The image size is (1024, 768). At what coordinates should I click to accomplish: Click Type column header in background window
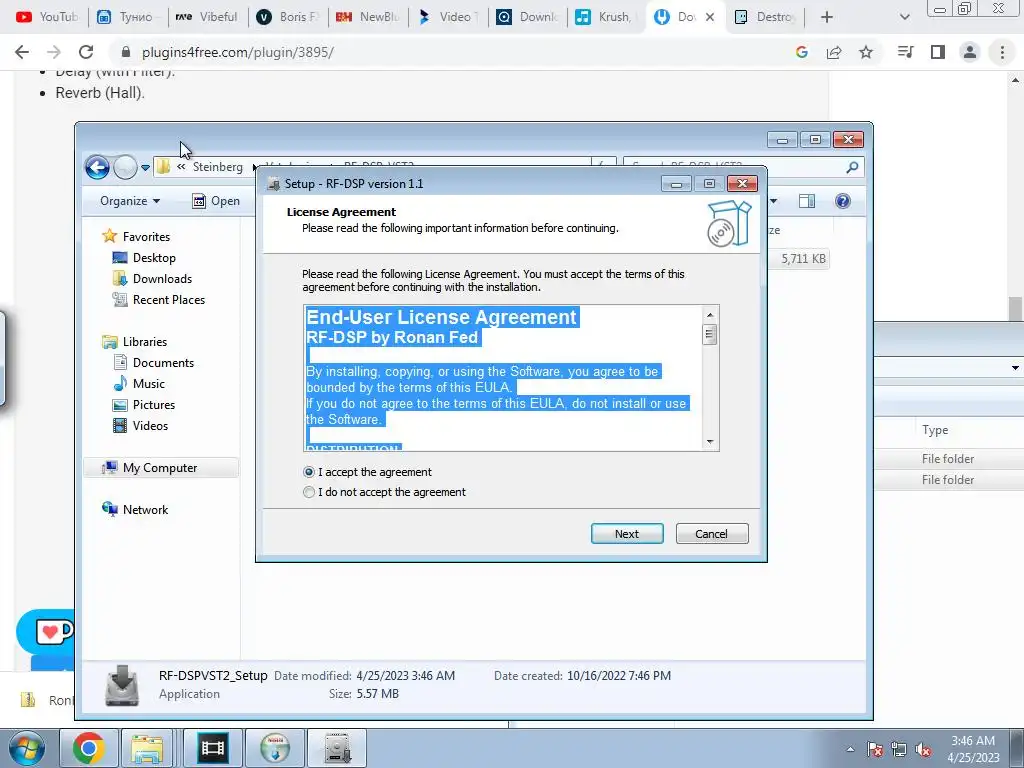[935, 430]
